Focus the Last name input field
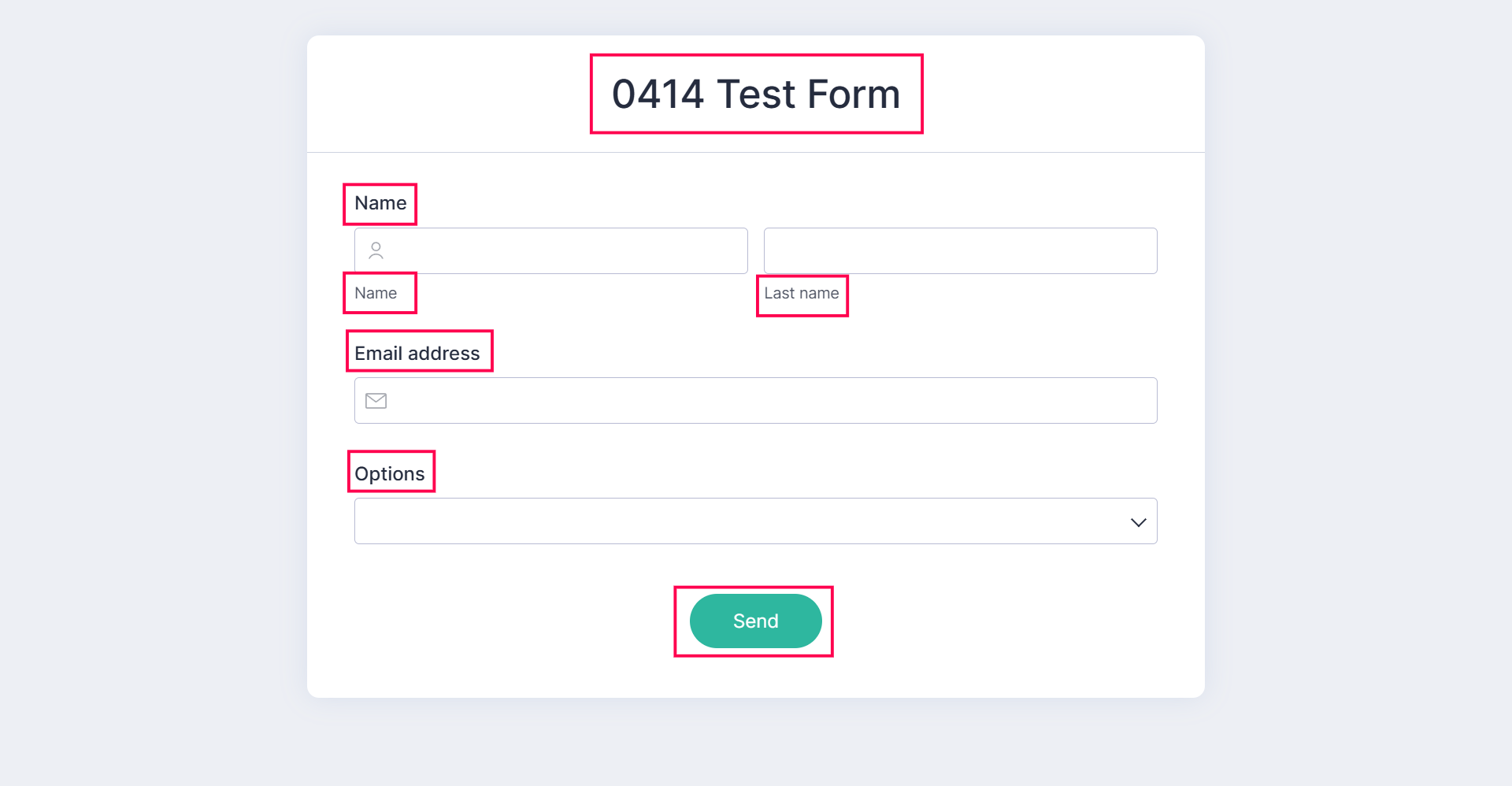1512x786 pixels. click(960, 251)
